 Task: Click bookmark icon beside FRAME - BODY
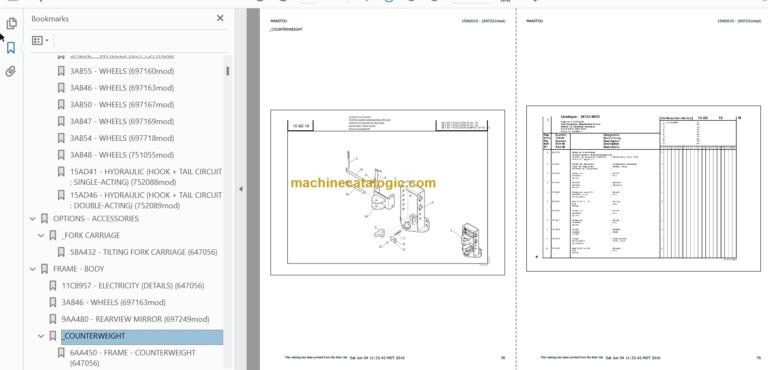pos(44,269)
